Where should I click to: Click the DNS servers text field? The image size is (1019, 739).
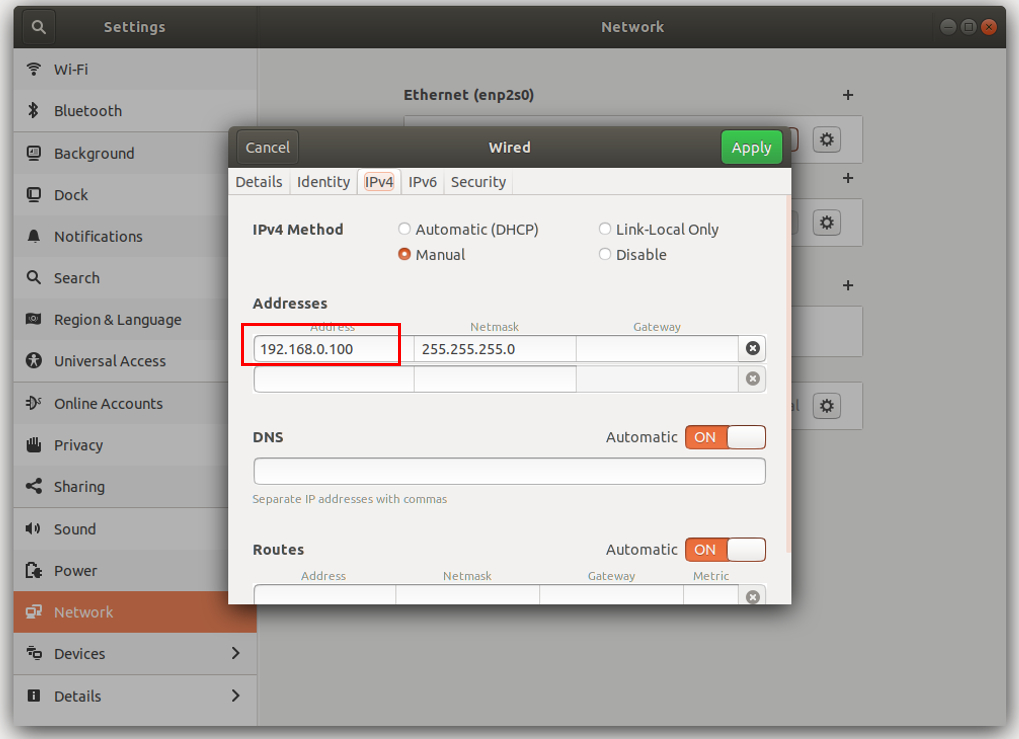[x=510, y=471]
